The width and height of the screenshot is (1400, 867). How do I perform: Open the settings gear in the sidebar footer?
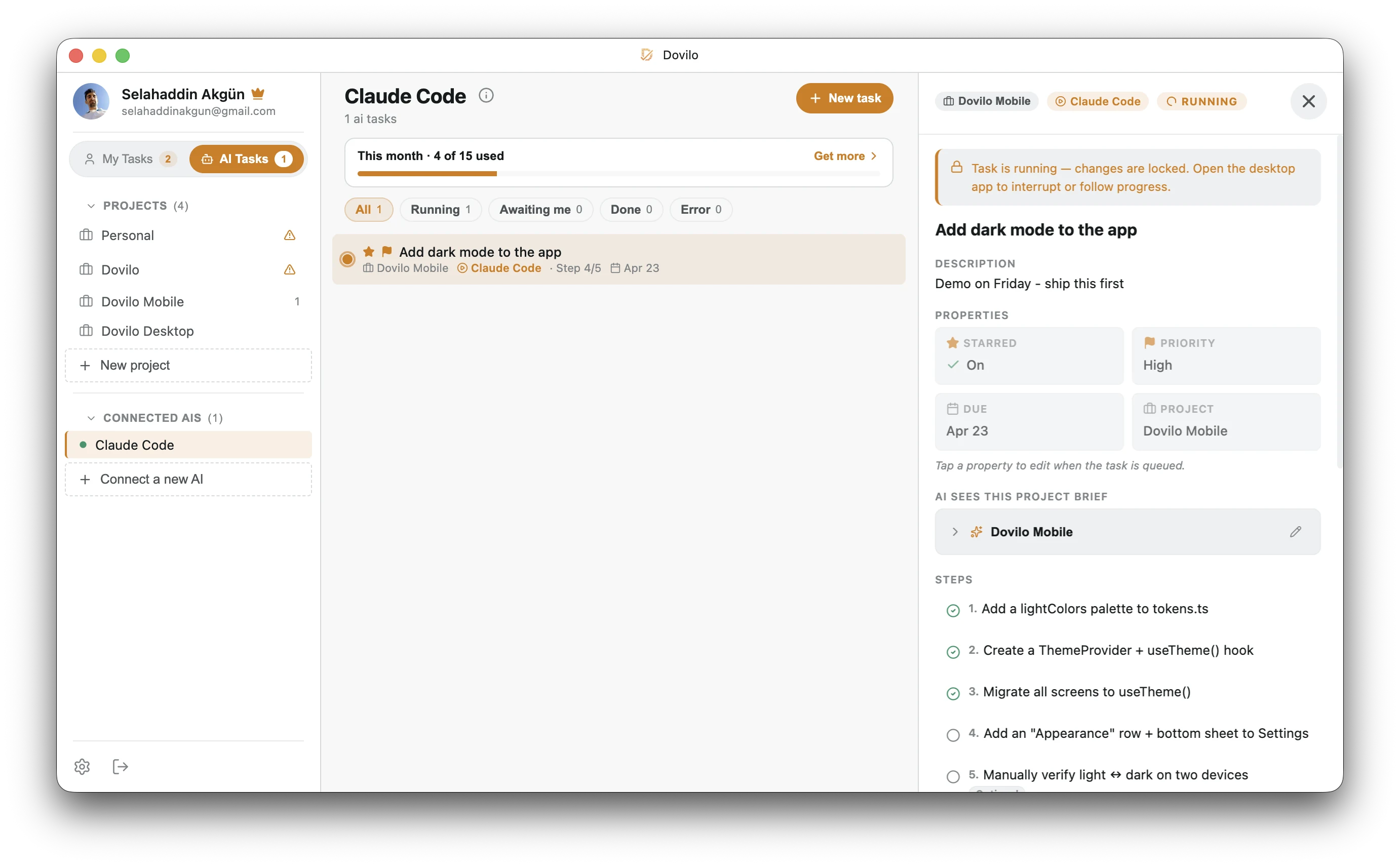click(82, 767)
